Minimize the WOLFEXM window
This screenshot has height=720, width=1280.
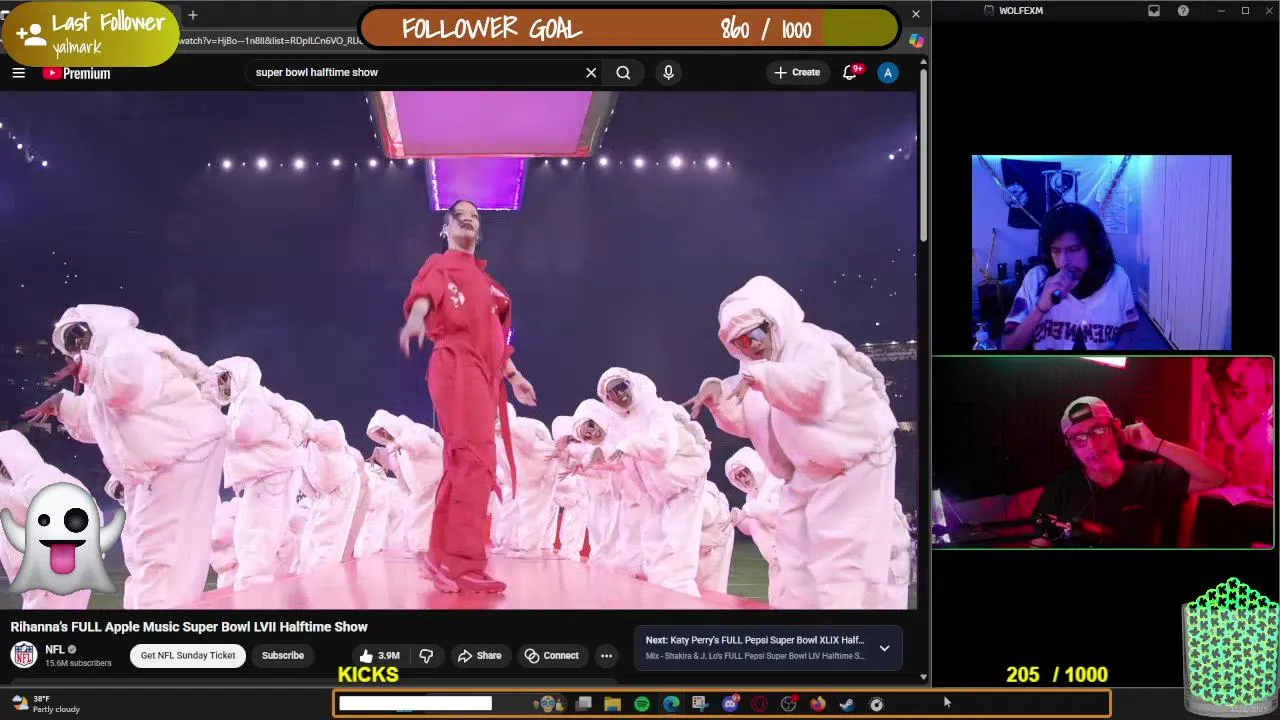tap(1220, 10)
